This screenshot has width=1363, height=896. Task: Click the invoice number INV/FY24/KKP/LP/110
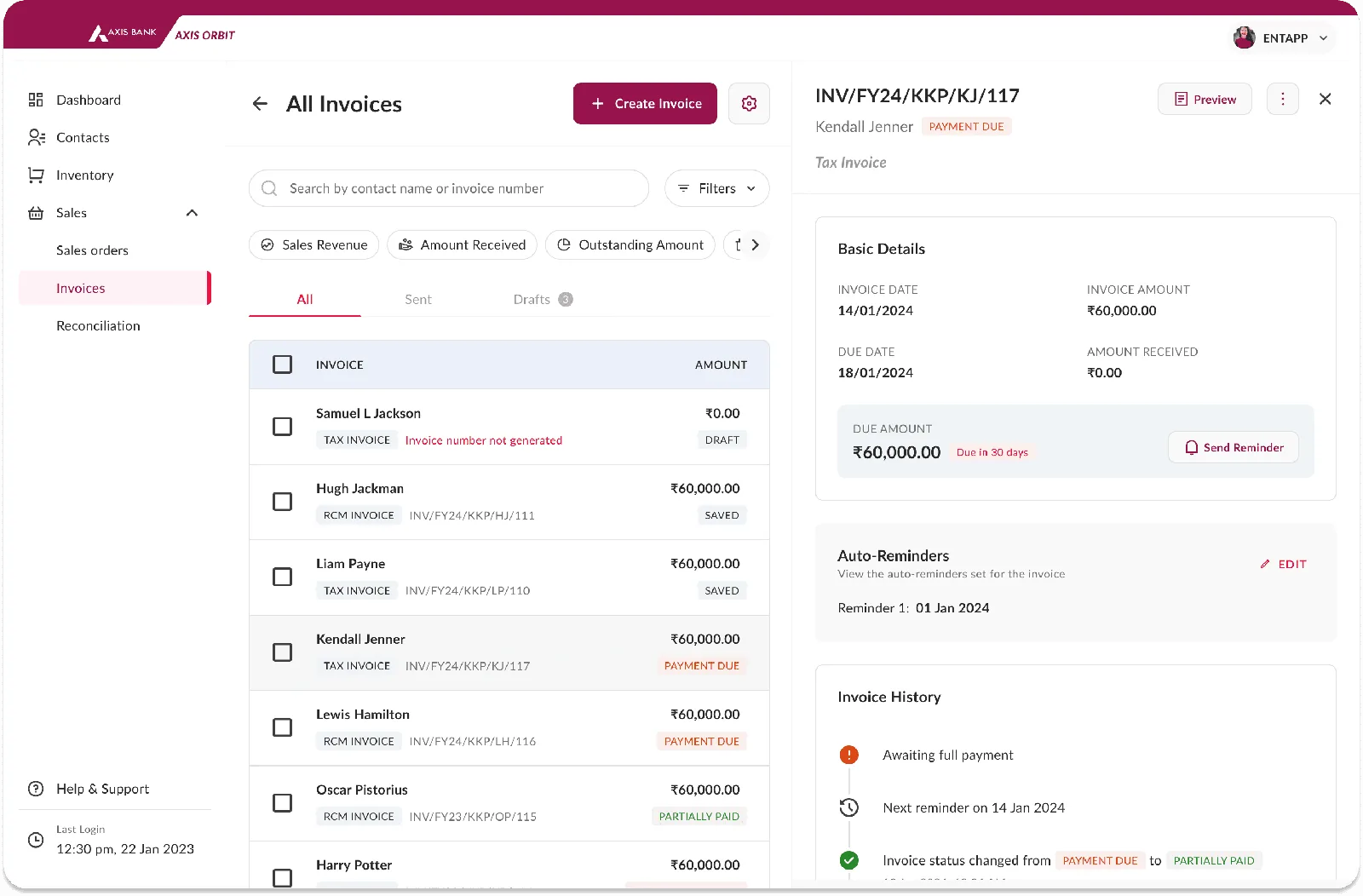coord(468,590)
